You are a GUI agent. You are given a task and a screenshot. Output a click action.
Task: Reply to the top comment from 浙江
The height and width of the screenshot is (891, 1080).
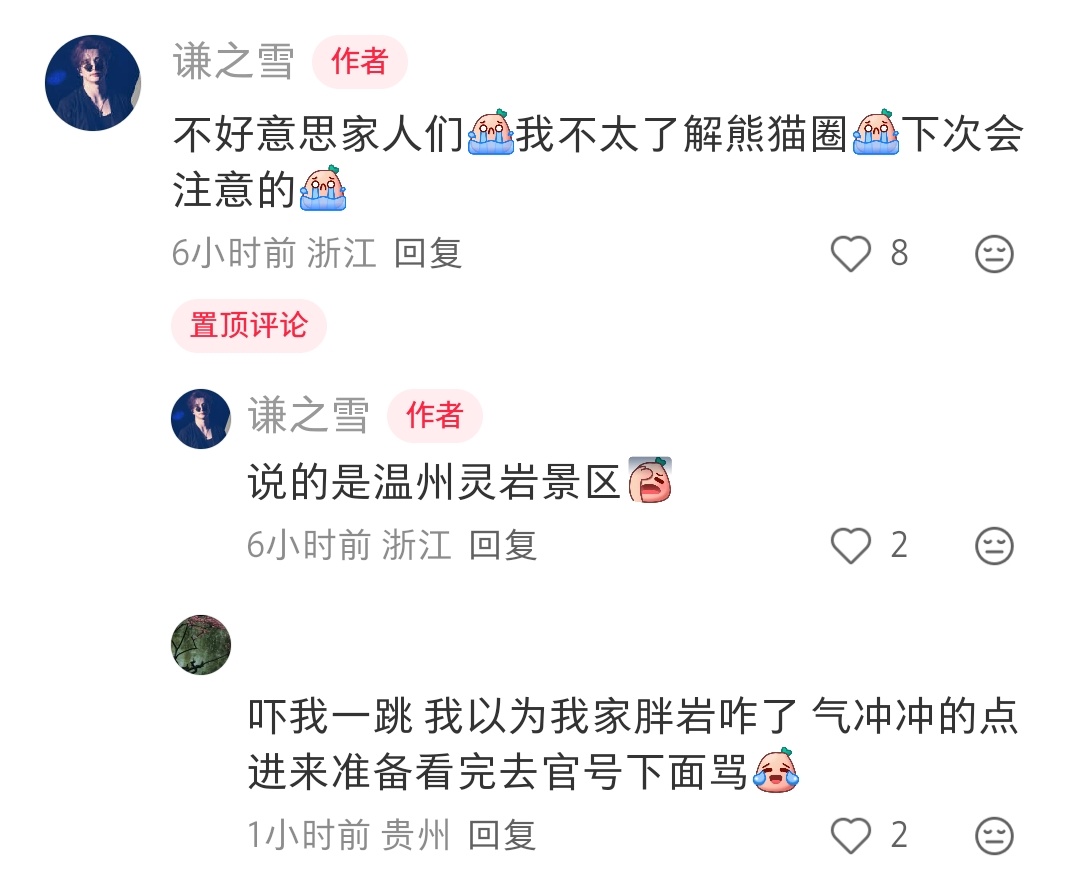tap(428, 253)
